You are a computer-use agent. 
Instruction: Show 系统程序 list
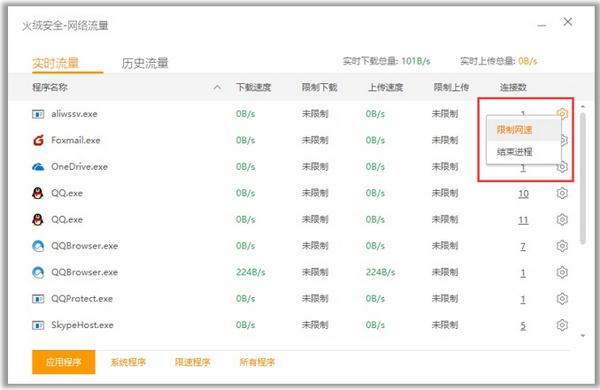click(128, 362)
